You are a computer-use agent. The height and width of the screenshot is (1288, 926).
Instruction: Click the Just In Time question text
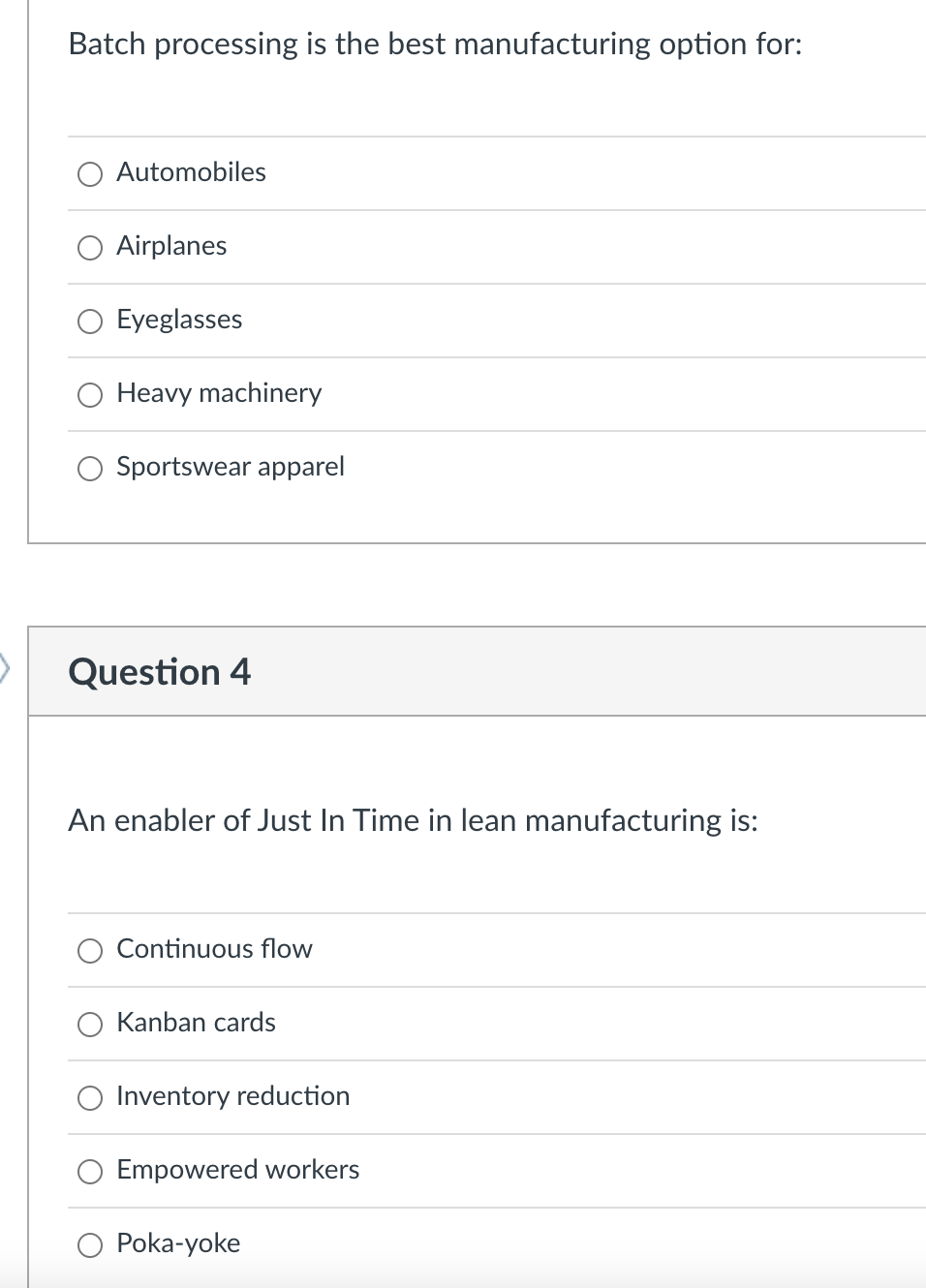(413, 821)
